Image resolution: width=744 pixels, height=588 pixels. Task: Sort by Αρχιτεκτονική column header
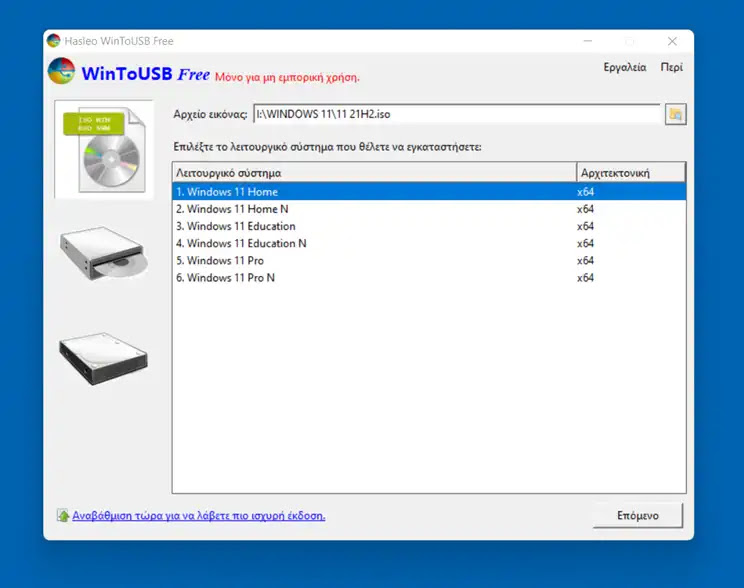[x=631, y=173]
